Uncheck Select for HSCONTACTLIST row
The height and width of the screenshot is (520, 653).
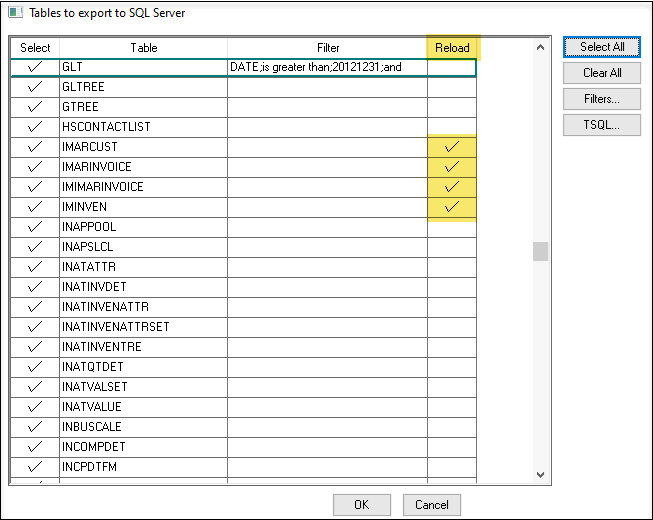click(35, 127)
